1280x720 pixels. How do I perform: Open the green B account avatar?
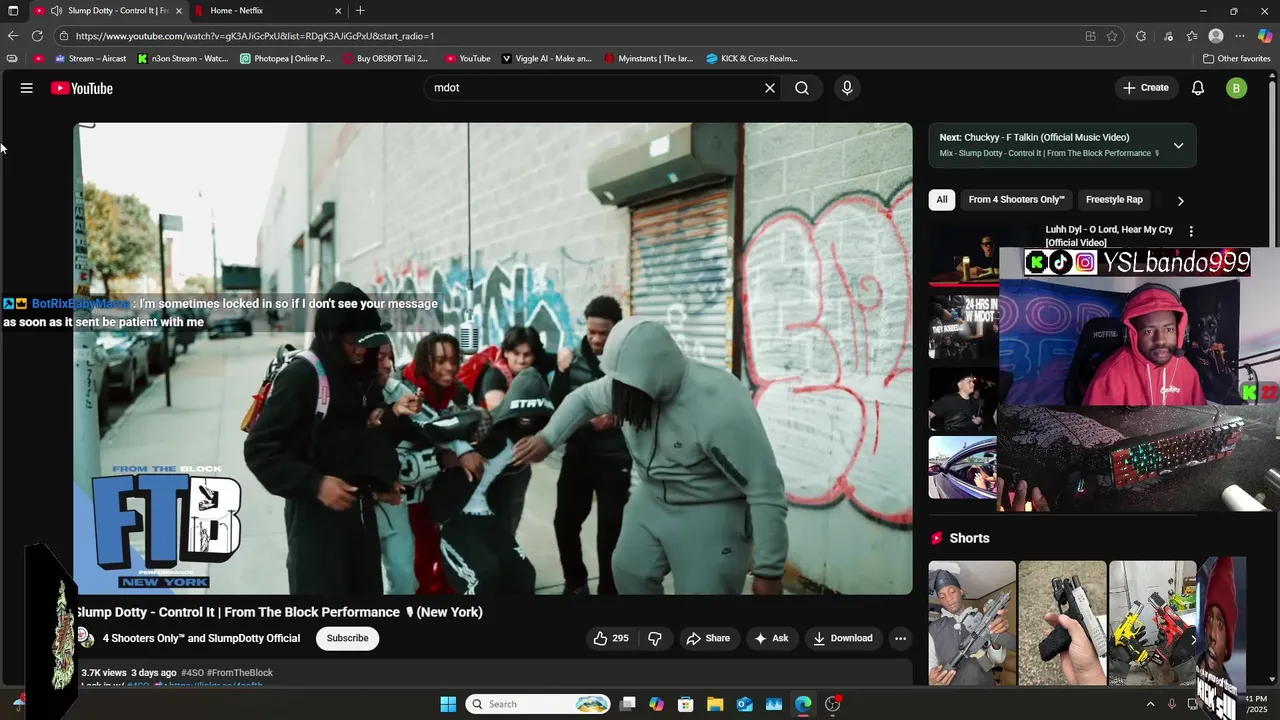pyautogui.click(x=1237, y=88)
